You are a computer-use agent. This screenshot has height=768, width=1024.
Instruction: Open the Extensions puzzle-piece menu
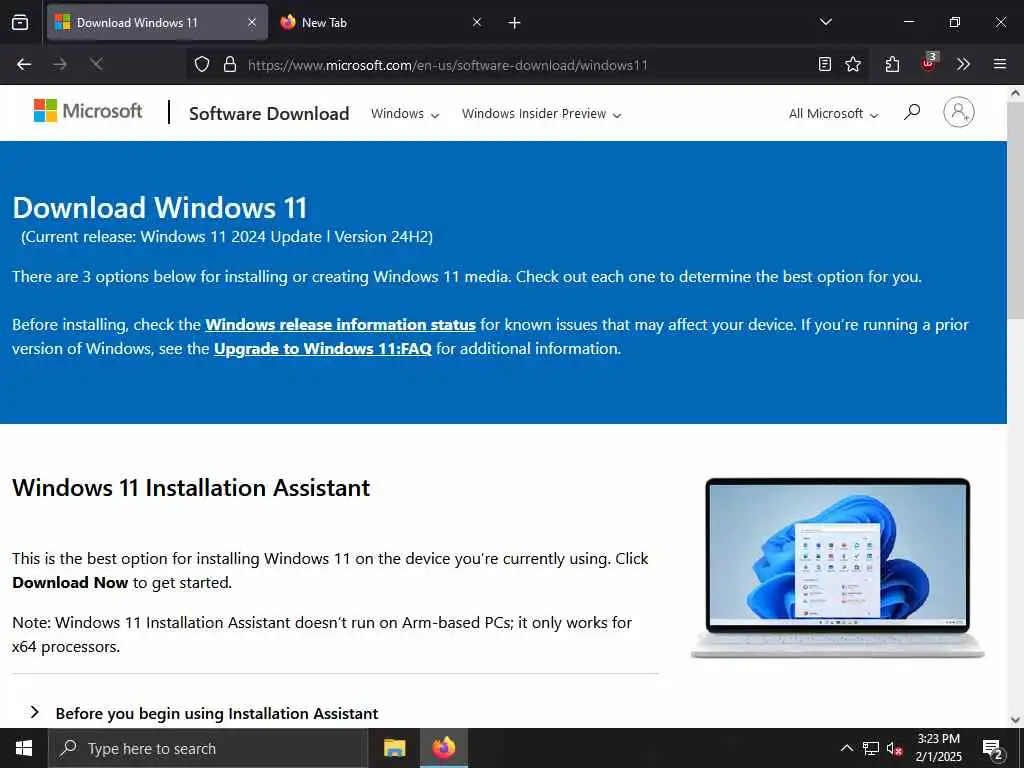coord(893,64)
